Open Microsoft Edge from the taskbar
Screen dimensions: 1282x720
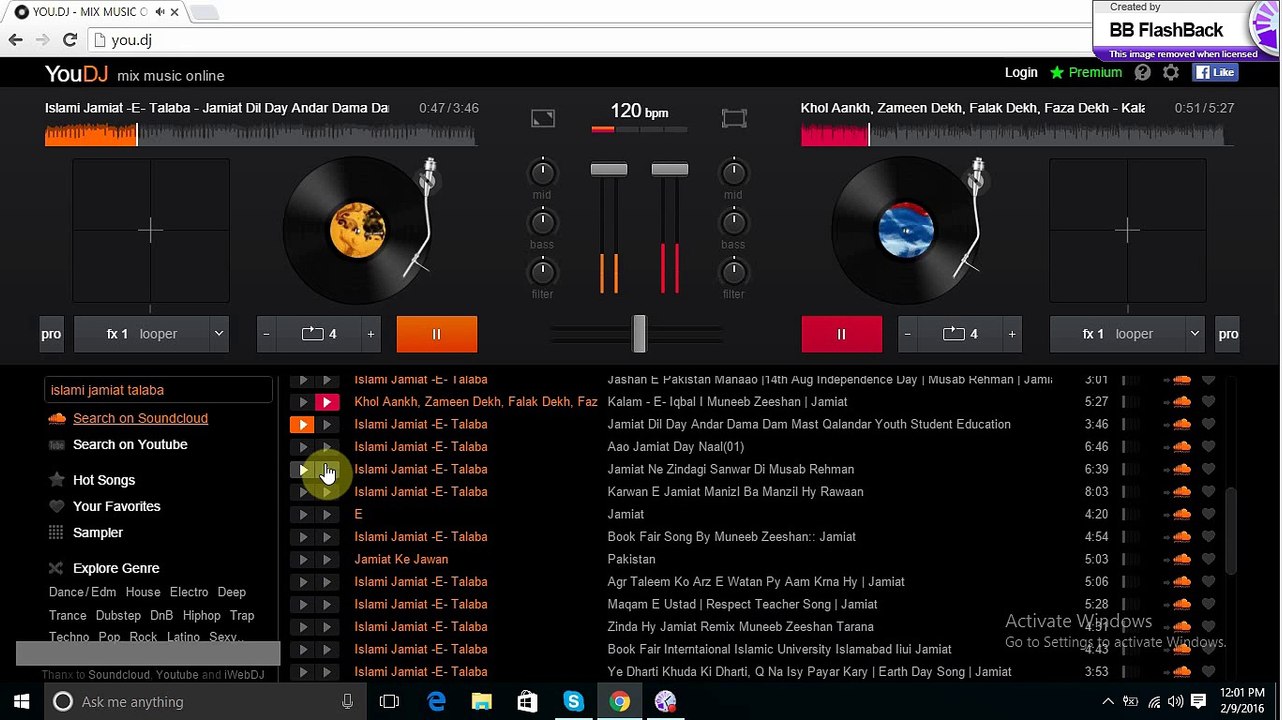pyautogui.click(x=437, y=702)
